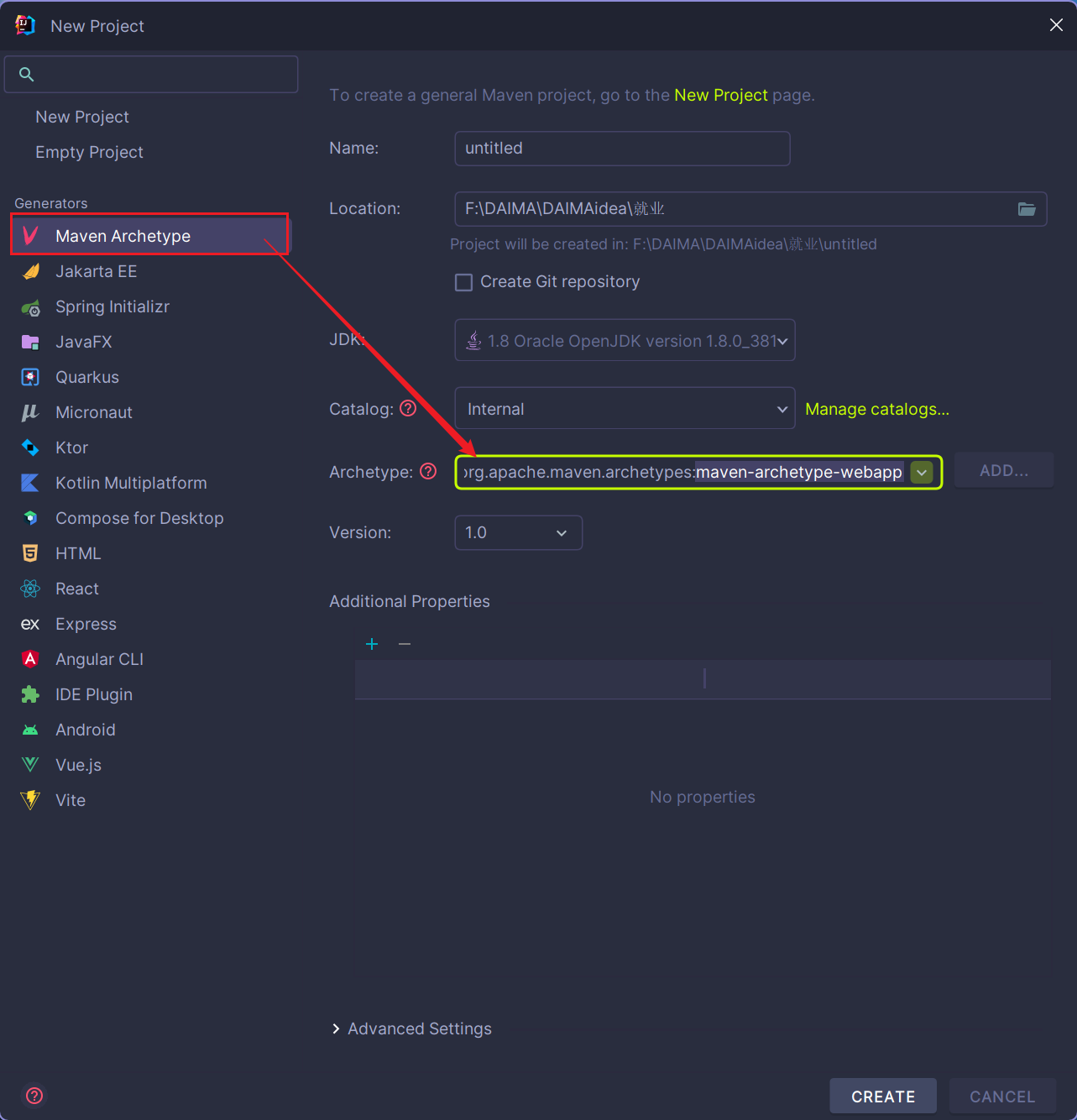The width and height of the screenshot is (1077, 1120).
Task: Click the Vue.js logo icon
Action: point(31,765)
